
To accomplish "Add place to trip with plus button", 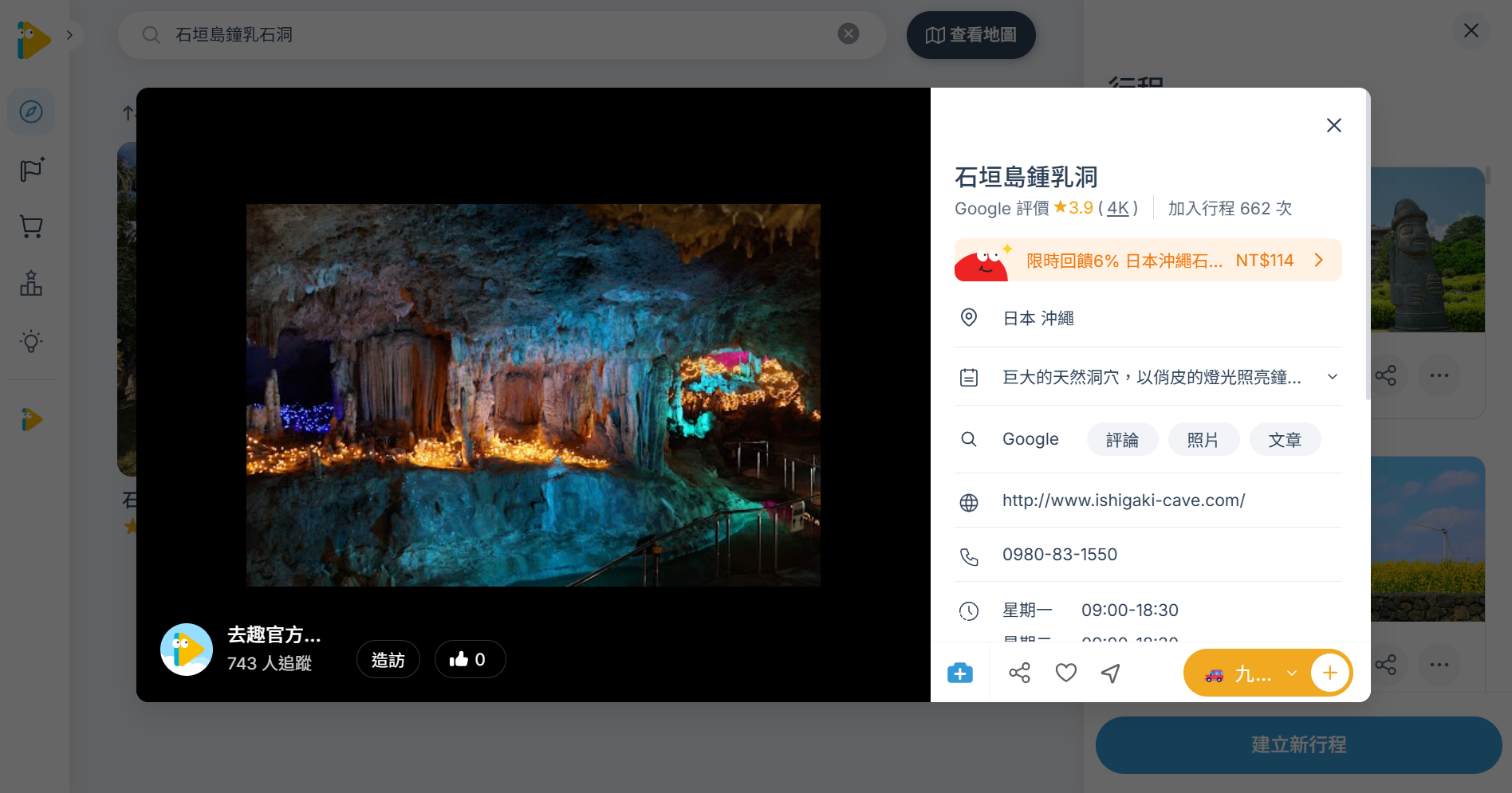I will (1329, 673).
